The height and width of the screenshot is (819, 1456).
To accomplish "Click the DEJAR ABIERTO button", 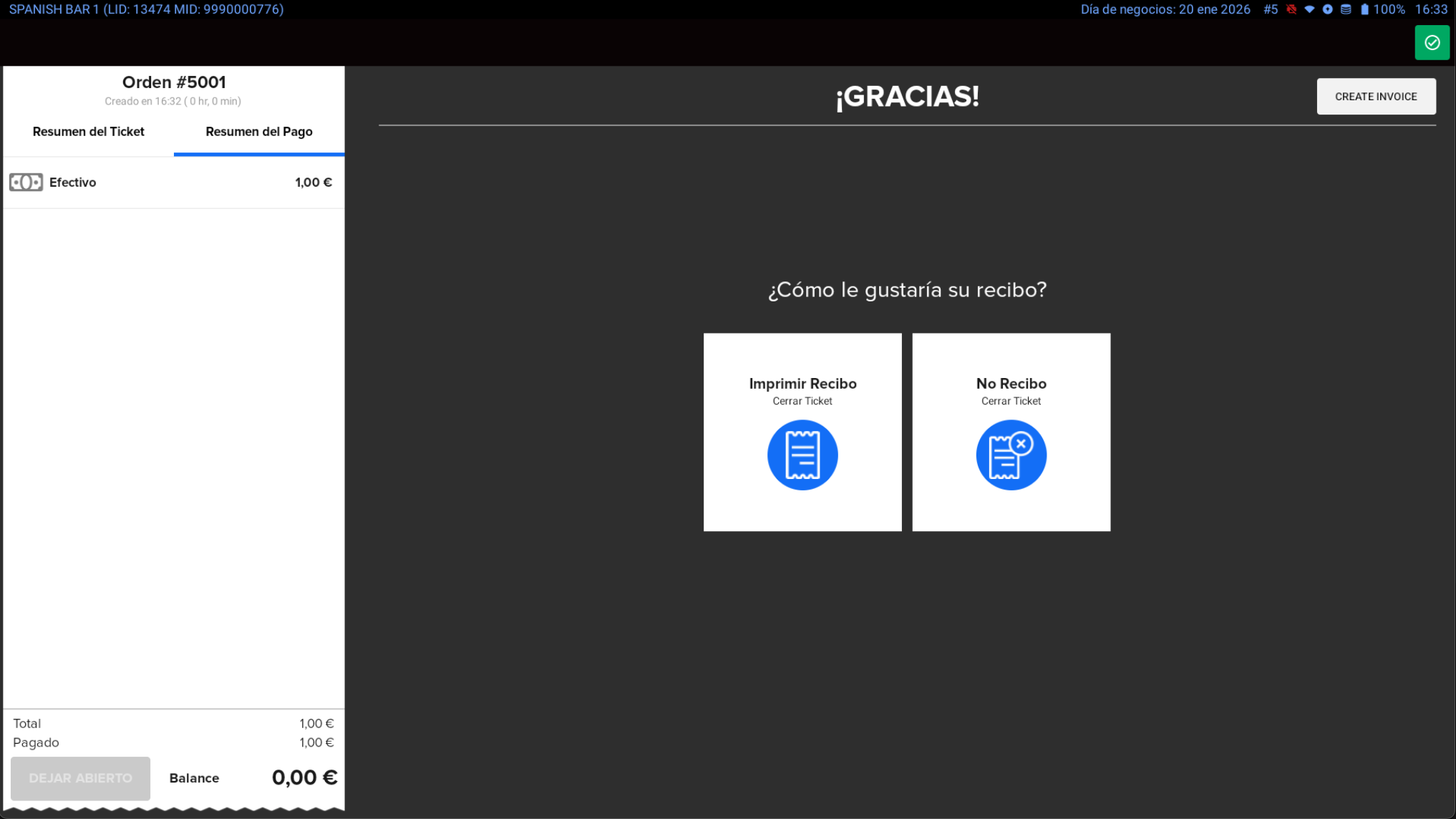I will point(80,778).
